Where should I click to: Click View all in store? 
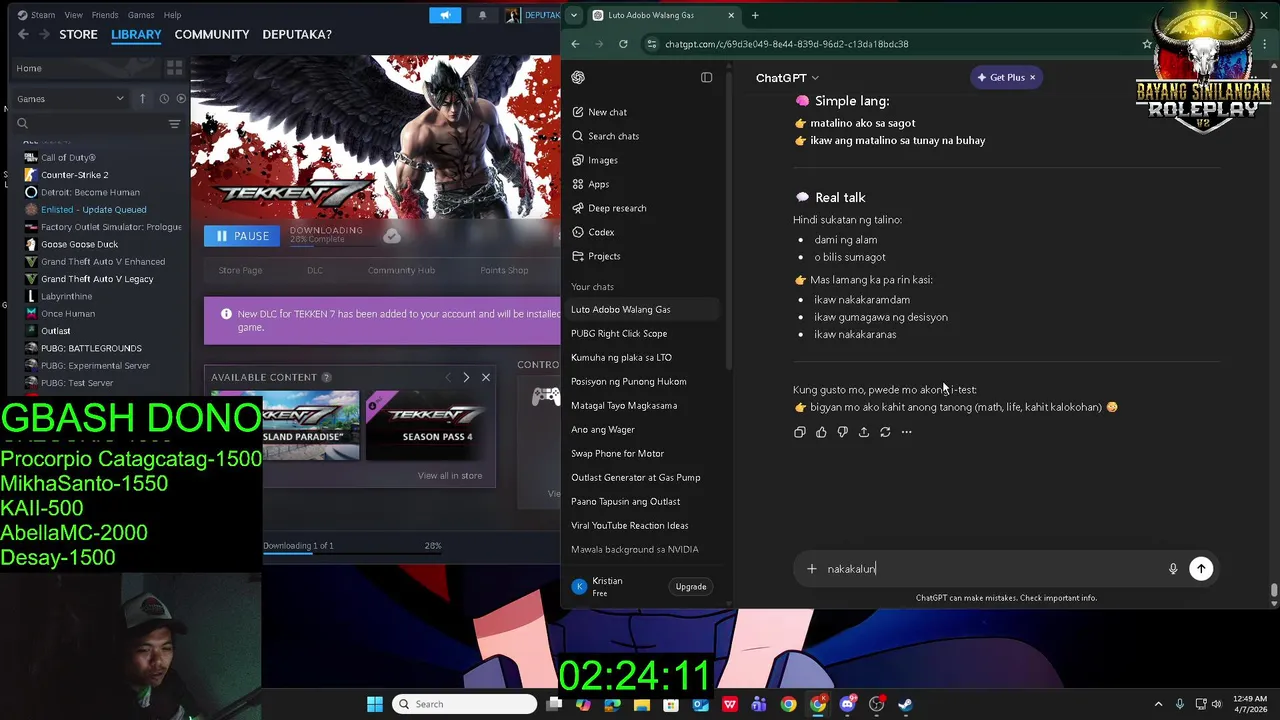[x=450, y=475]
